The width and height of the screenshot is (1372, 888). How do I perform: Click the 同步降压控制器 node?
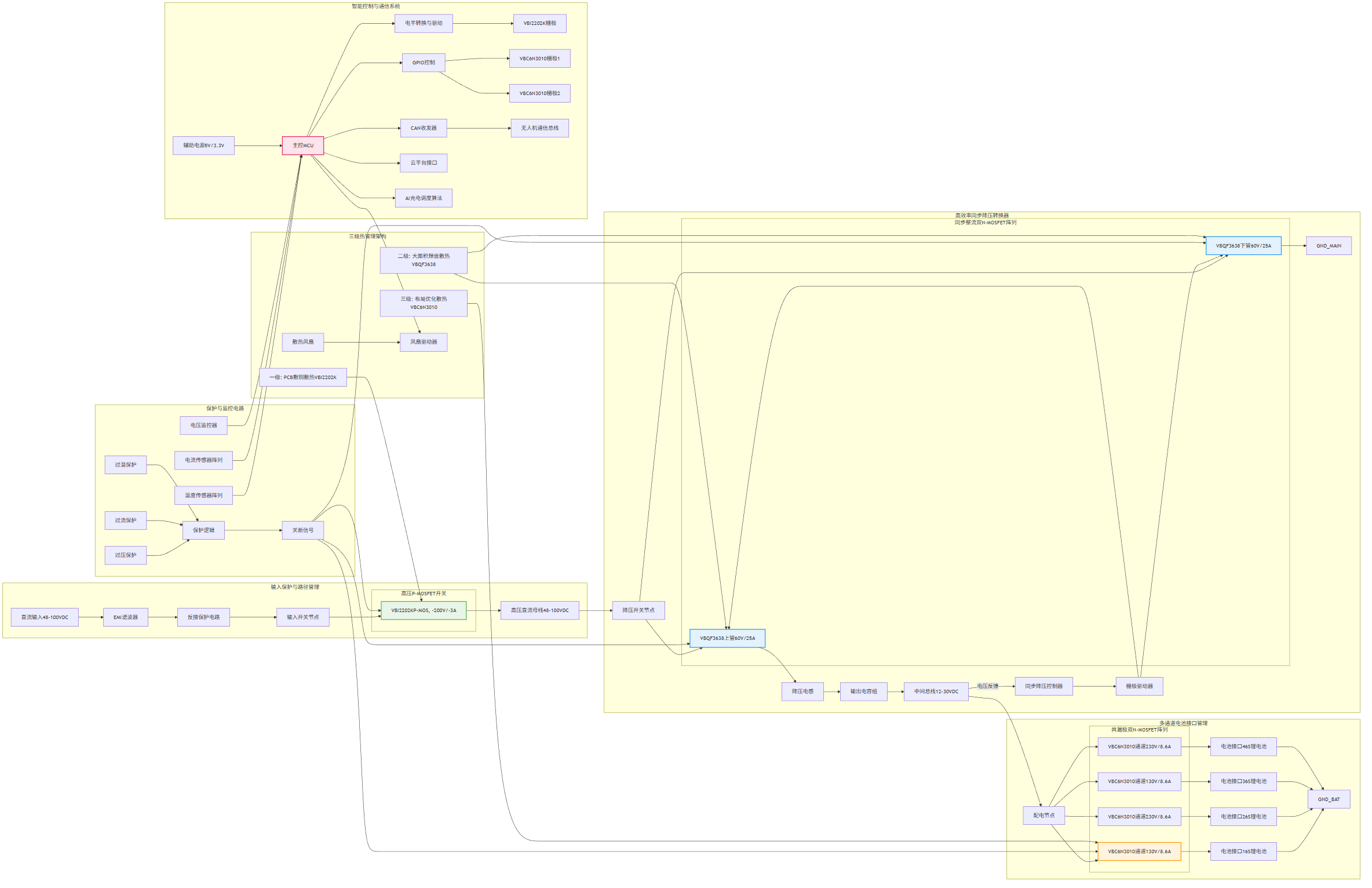(1043, 686)
